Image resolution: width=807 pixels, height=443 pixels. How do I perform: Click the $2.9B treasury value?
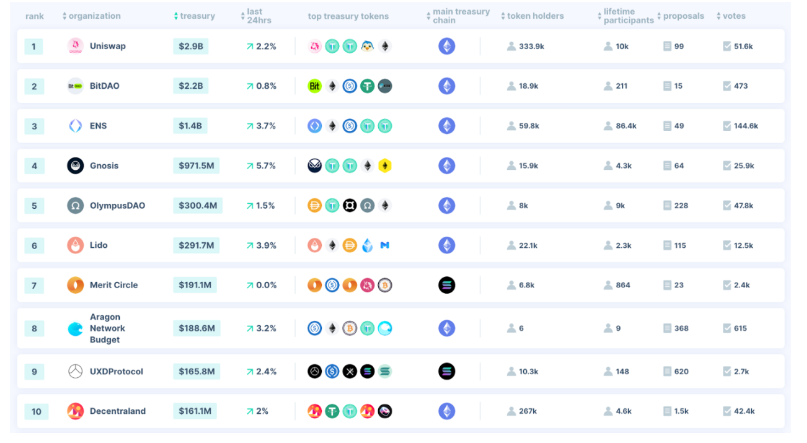pyautogui.click(x=190, y=46)
